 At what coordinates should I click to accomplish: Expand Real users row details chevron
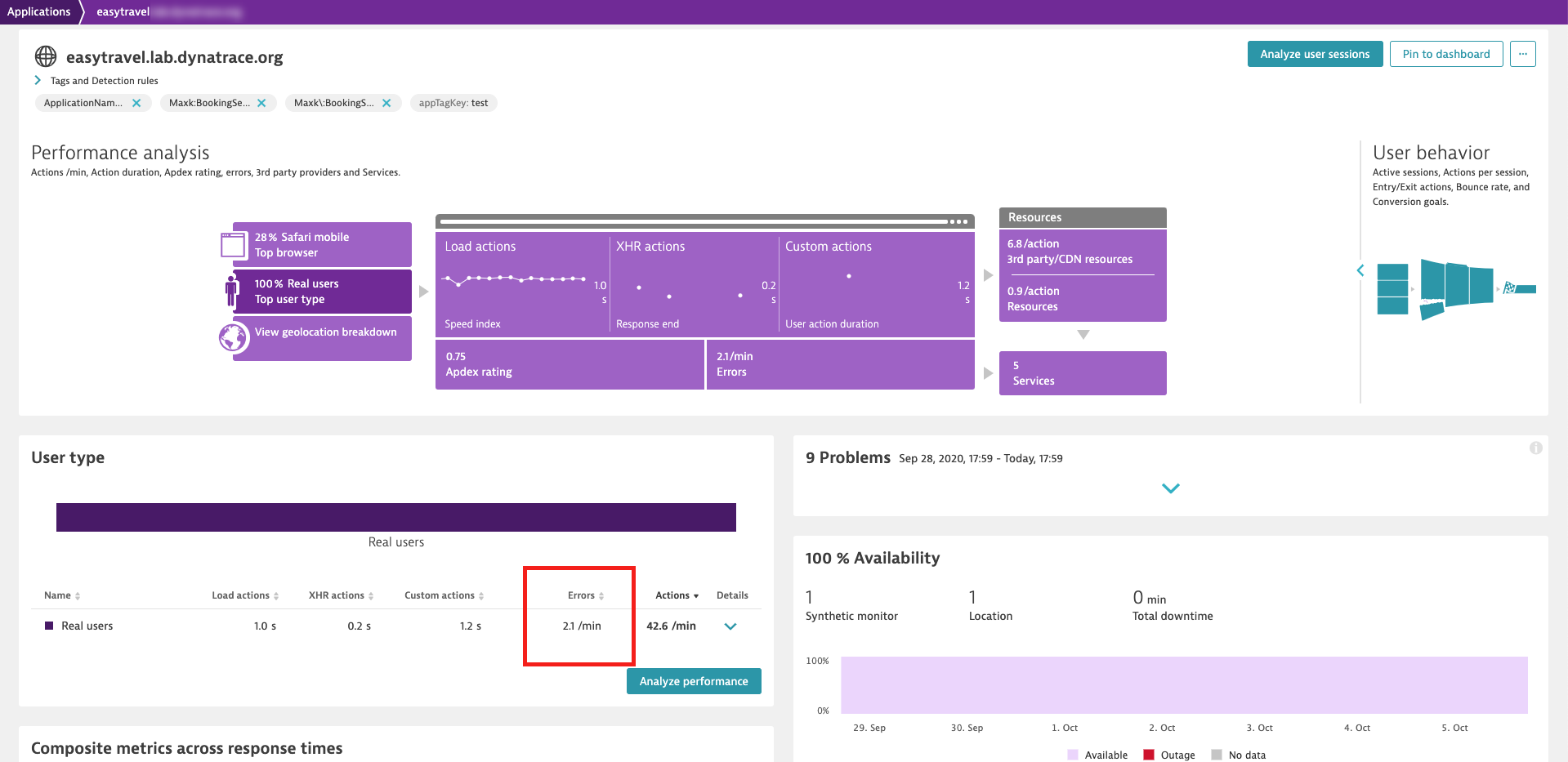pos(730,626)
